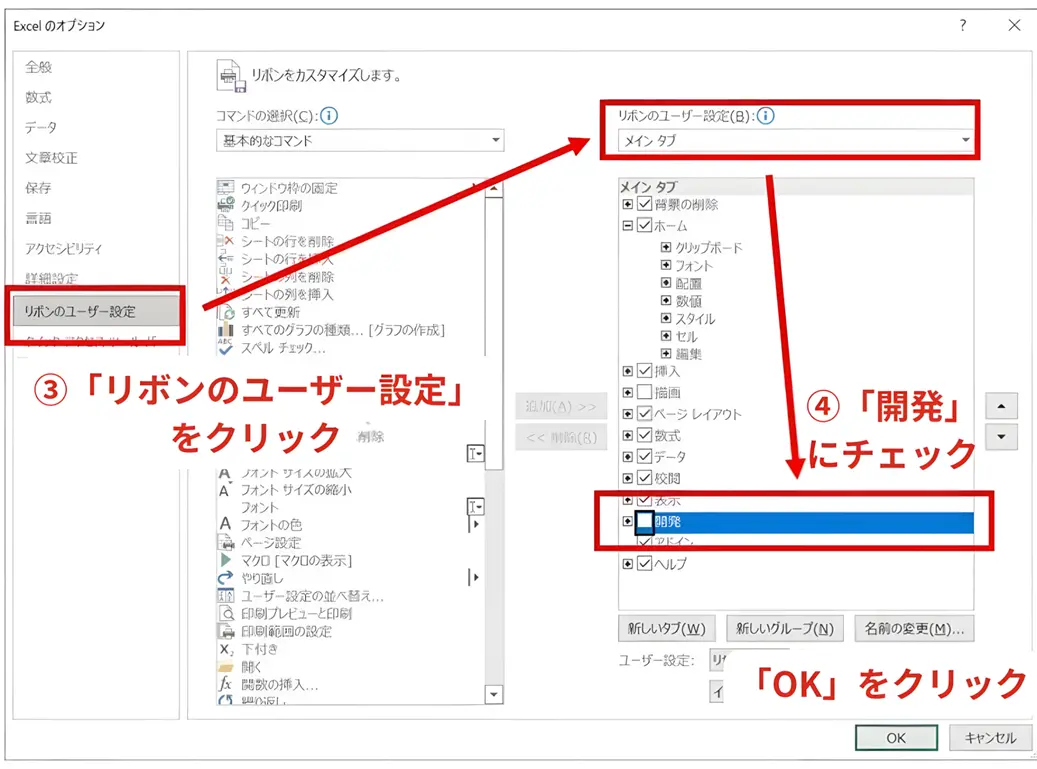Click the 新しいタブ(W) button
The width and height of the screenshot is (1037, 769).
(667, 628)
